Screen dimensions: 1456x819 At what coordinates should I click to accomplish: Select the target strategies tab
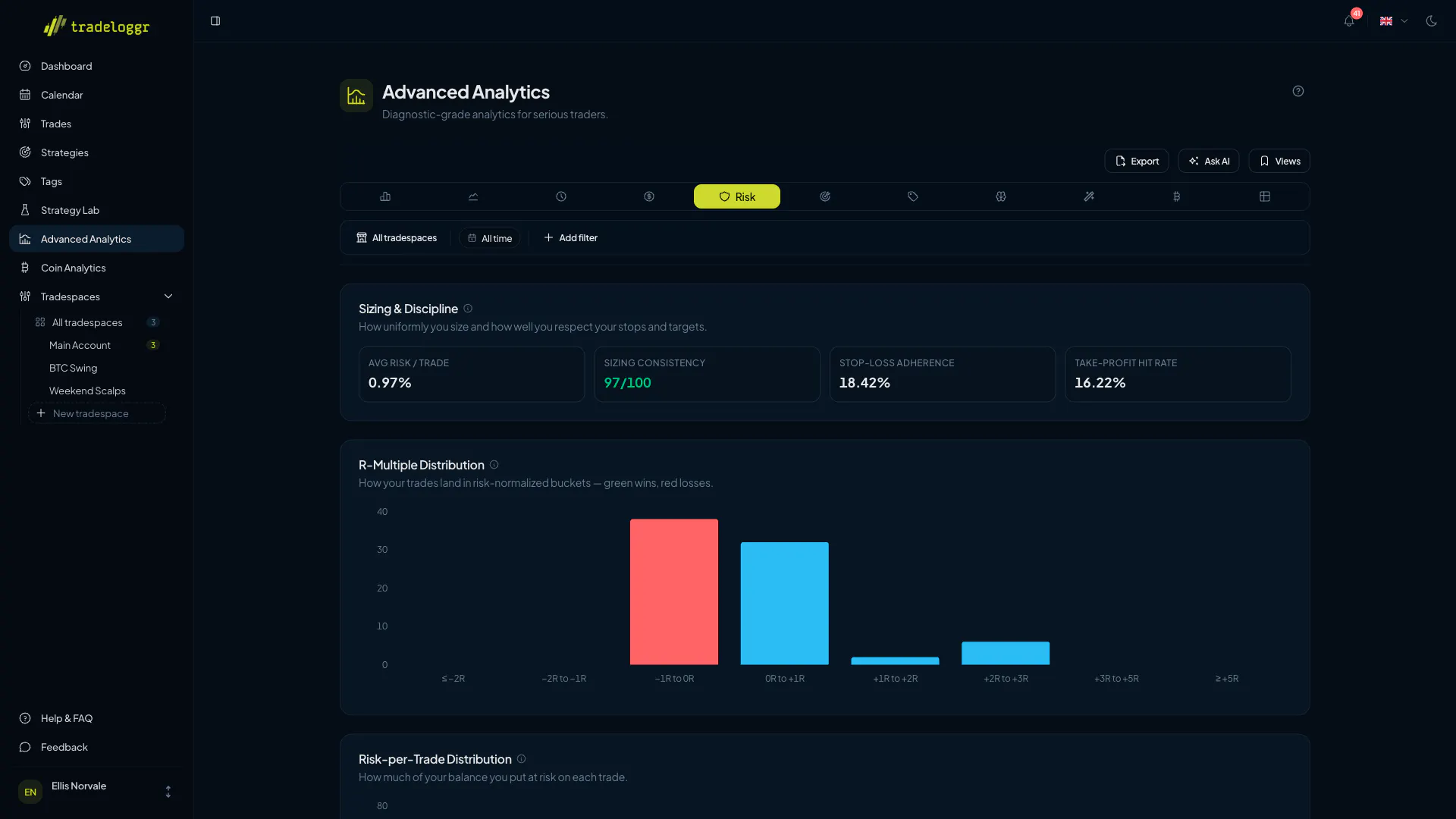coord(825,196)
